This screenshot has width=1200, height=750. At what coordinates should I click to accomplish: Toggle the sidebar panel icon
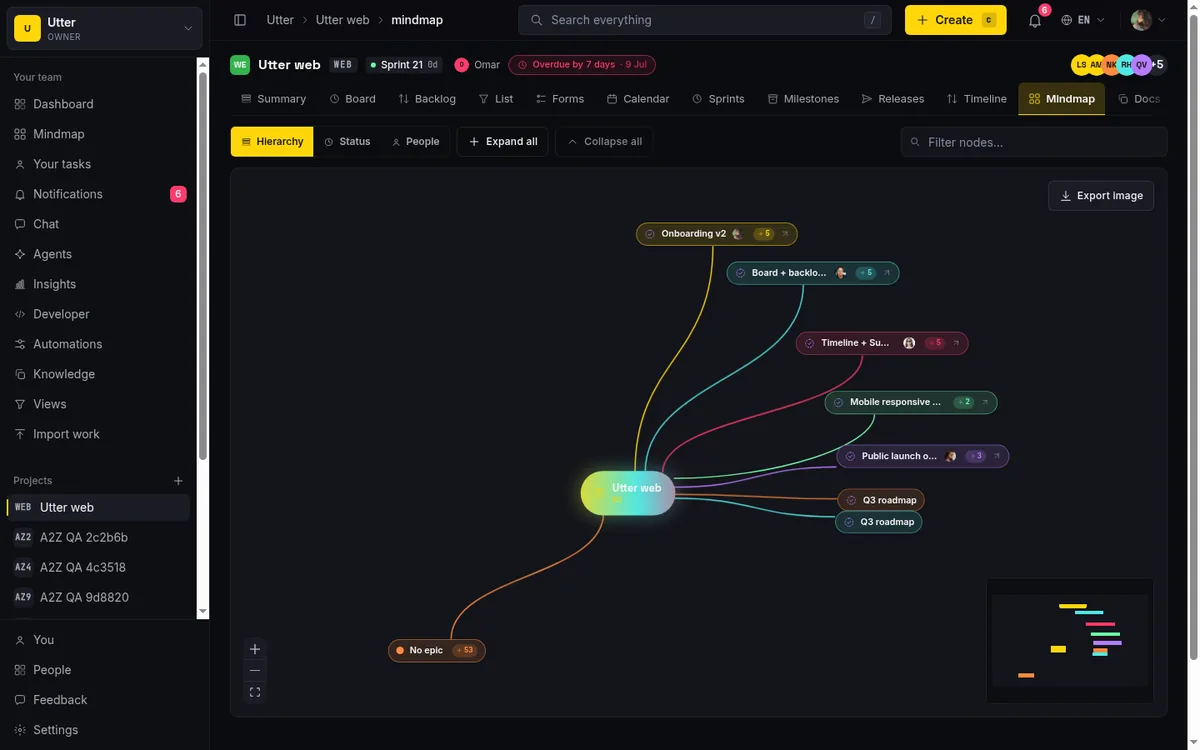click(240, 20)
